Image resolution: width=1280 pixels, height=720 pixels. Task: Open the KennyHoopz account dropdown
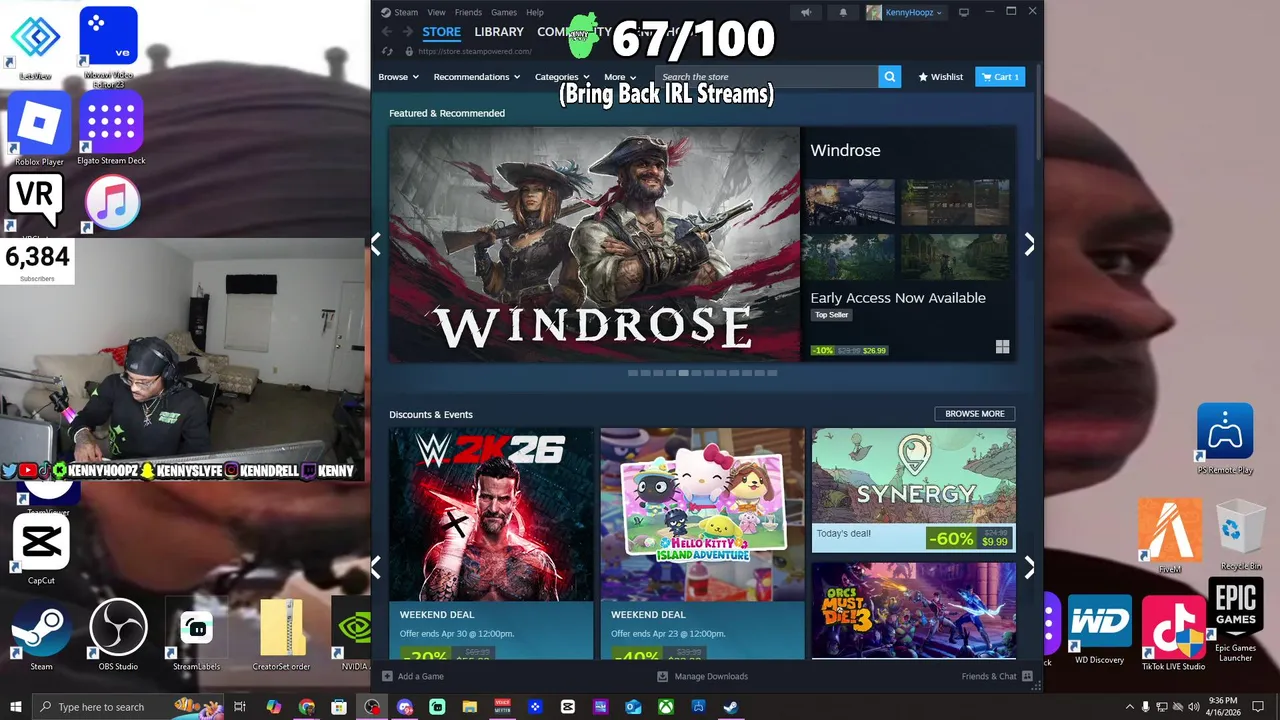pos(904,13)
